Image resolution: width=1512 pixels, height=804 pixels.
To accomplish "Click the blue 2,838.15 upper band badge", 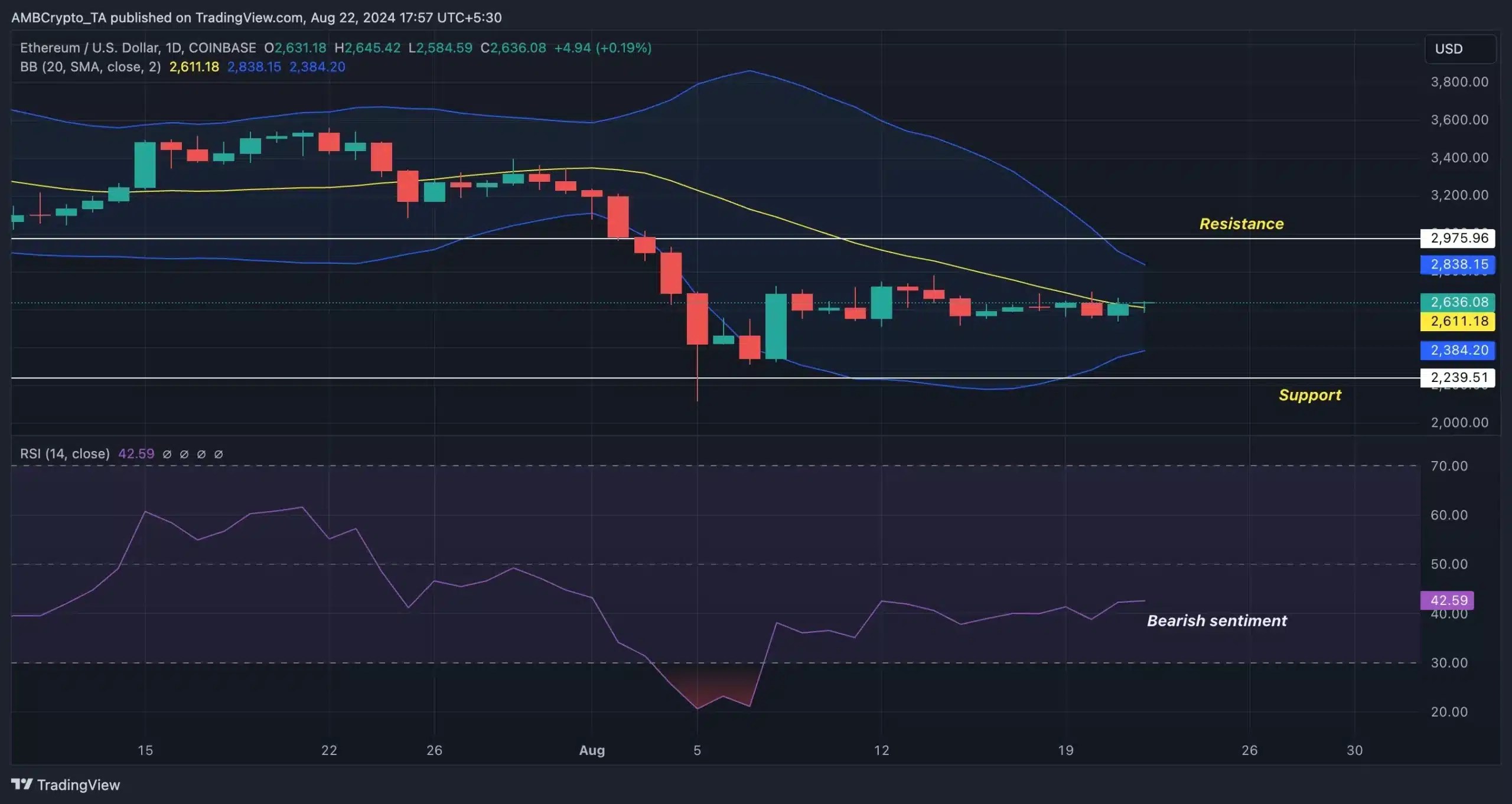I will (x=1457, y=264).
